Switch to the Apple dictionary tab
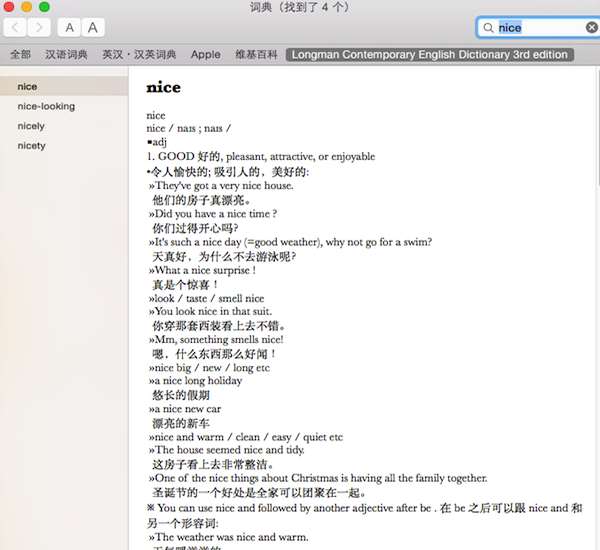This screenshot has height=550, width=600. (x=205, y=54)
